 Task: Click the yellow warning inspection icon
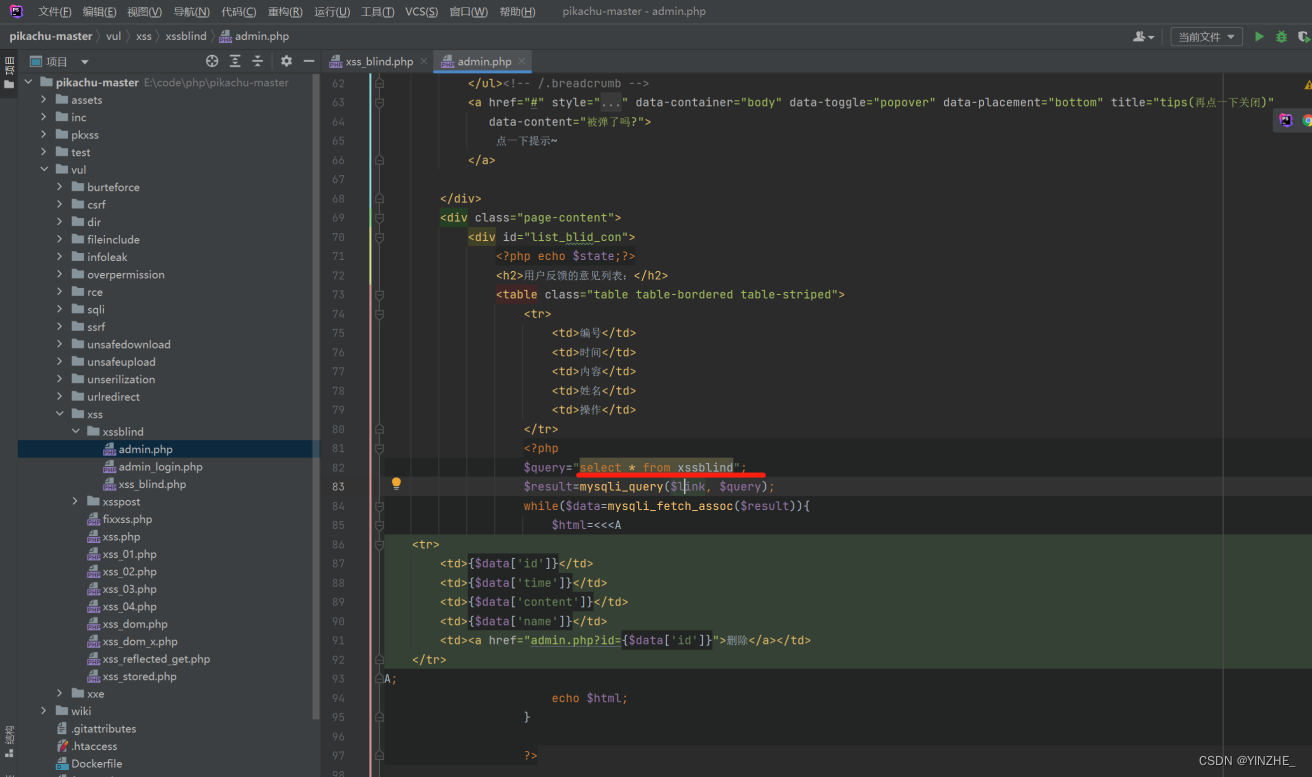pyautogui.click(x=1308, y=86)
